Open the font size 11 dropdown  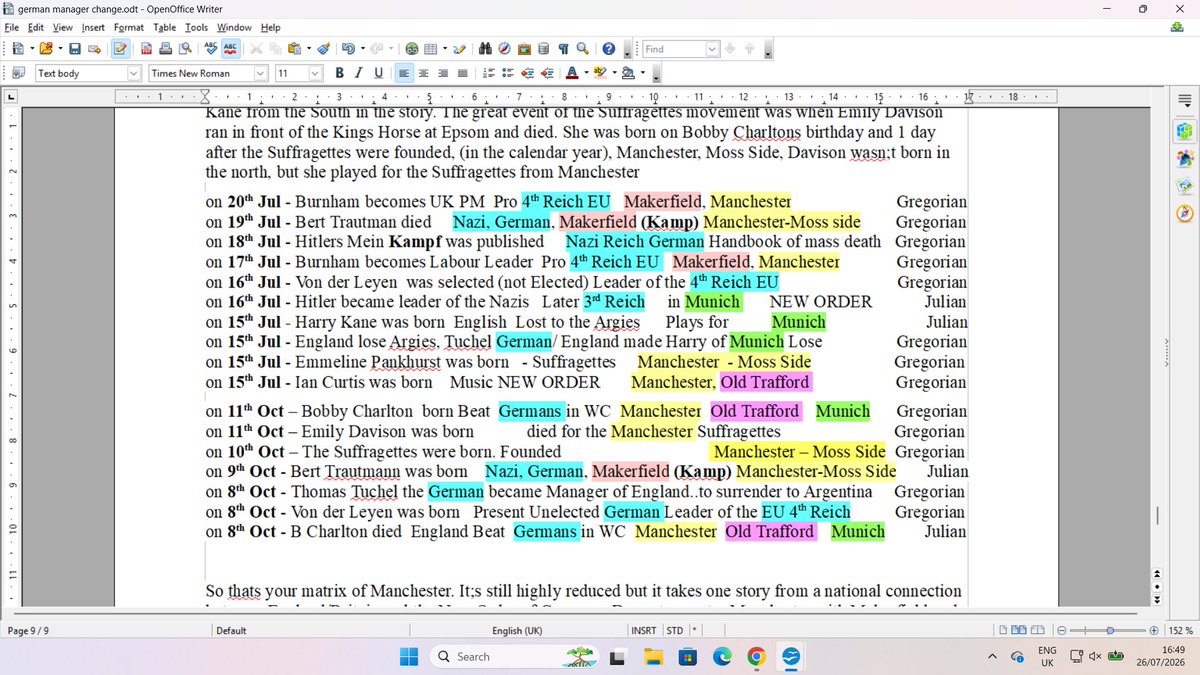click(x=315, y=73)
